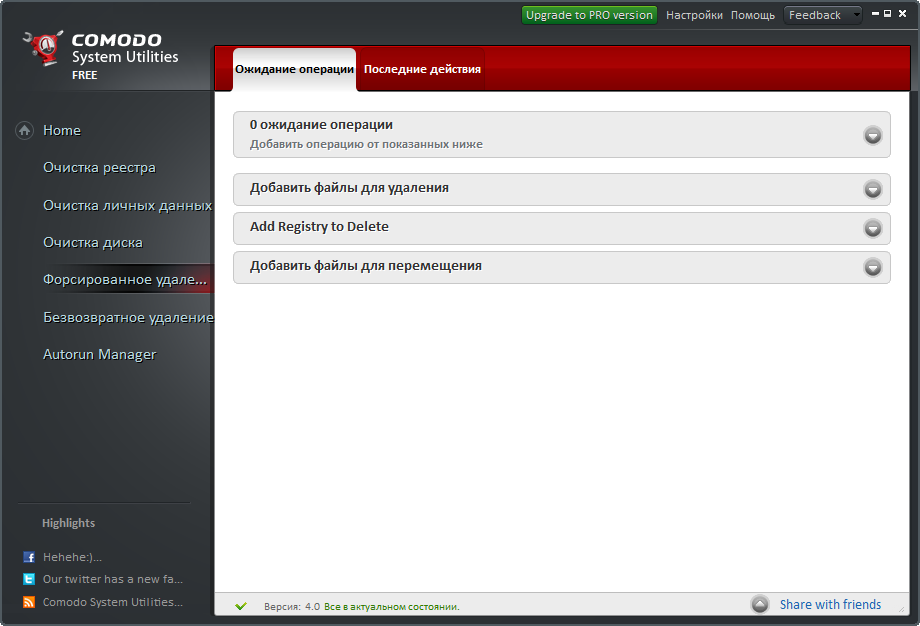Image resolution: width=920 pixels, height=626 pixels.
Task: Open the Twitter highlight icon
Action: [29, 579]
